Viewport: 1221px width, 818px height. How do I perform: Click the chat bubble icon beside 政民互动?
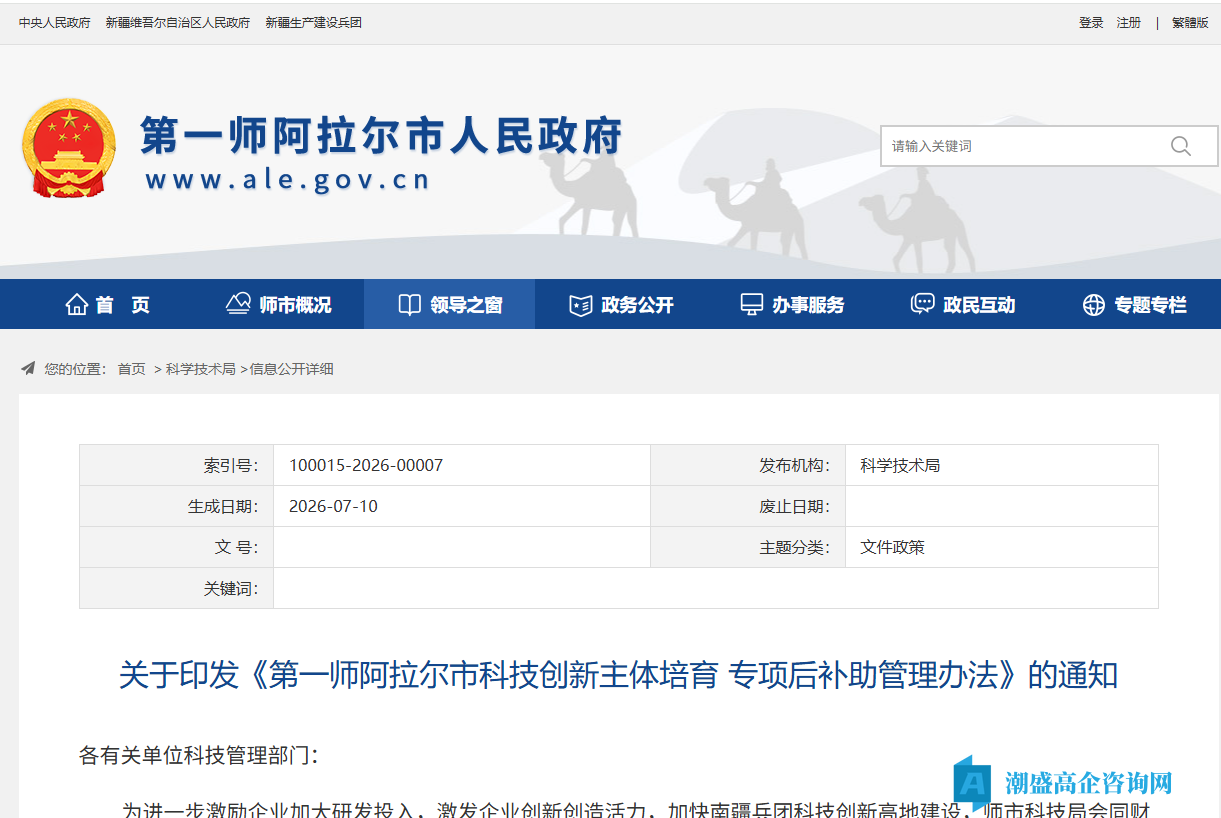click(922, 305)
